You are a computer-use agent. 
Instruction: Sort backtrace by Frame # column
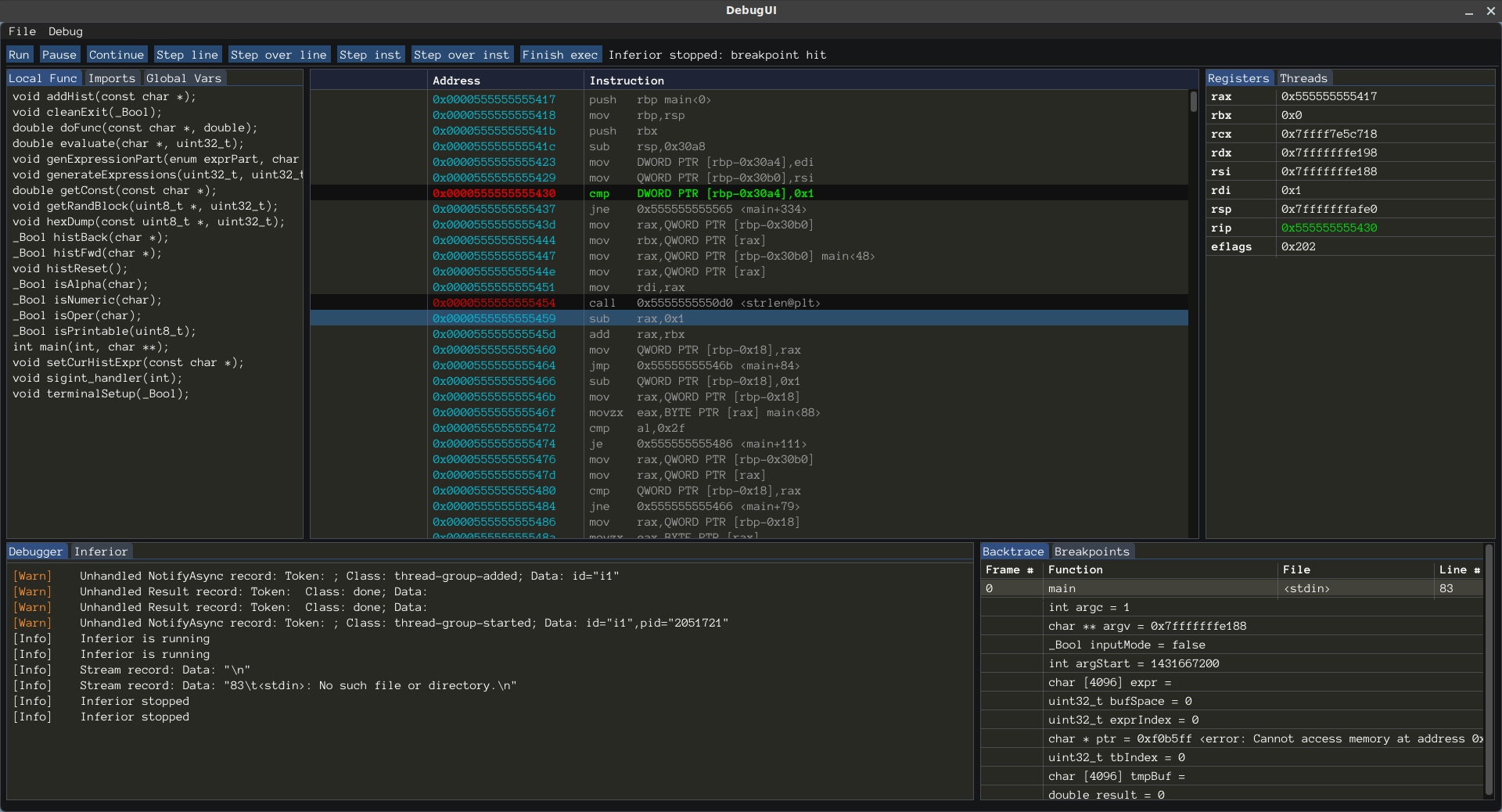1010,569
